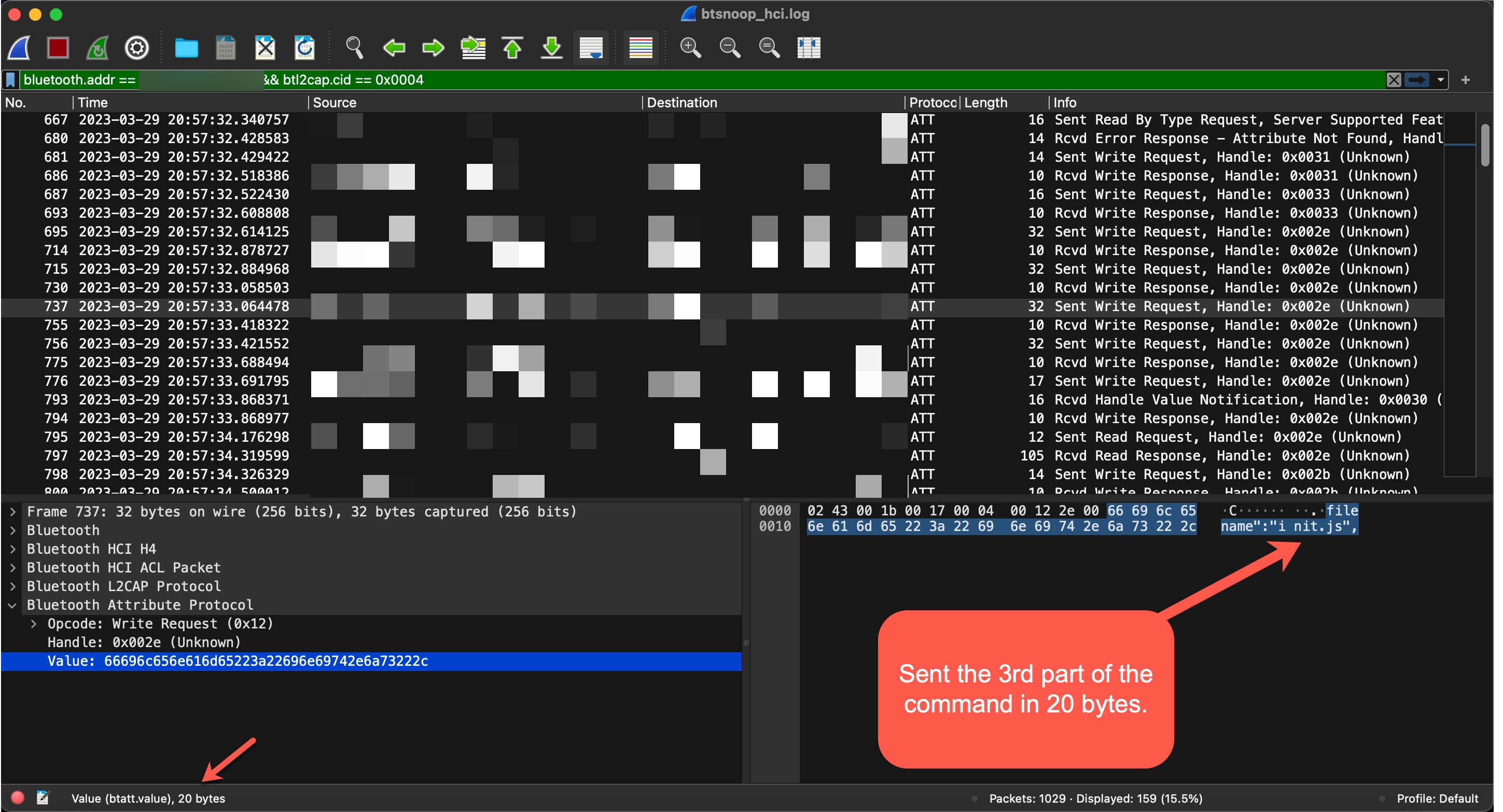Reset text to normal size
The width and height of the screenshot is (1503, 812).
tap(769, 47)
